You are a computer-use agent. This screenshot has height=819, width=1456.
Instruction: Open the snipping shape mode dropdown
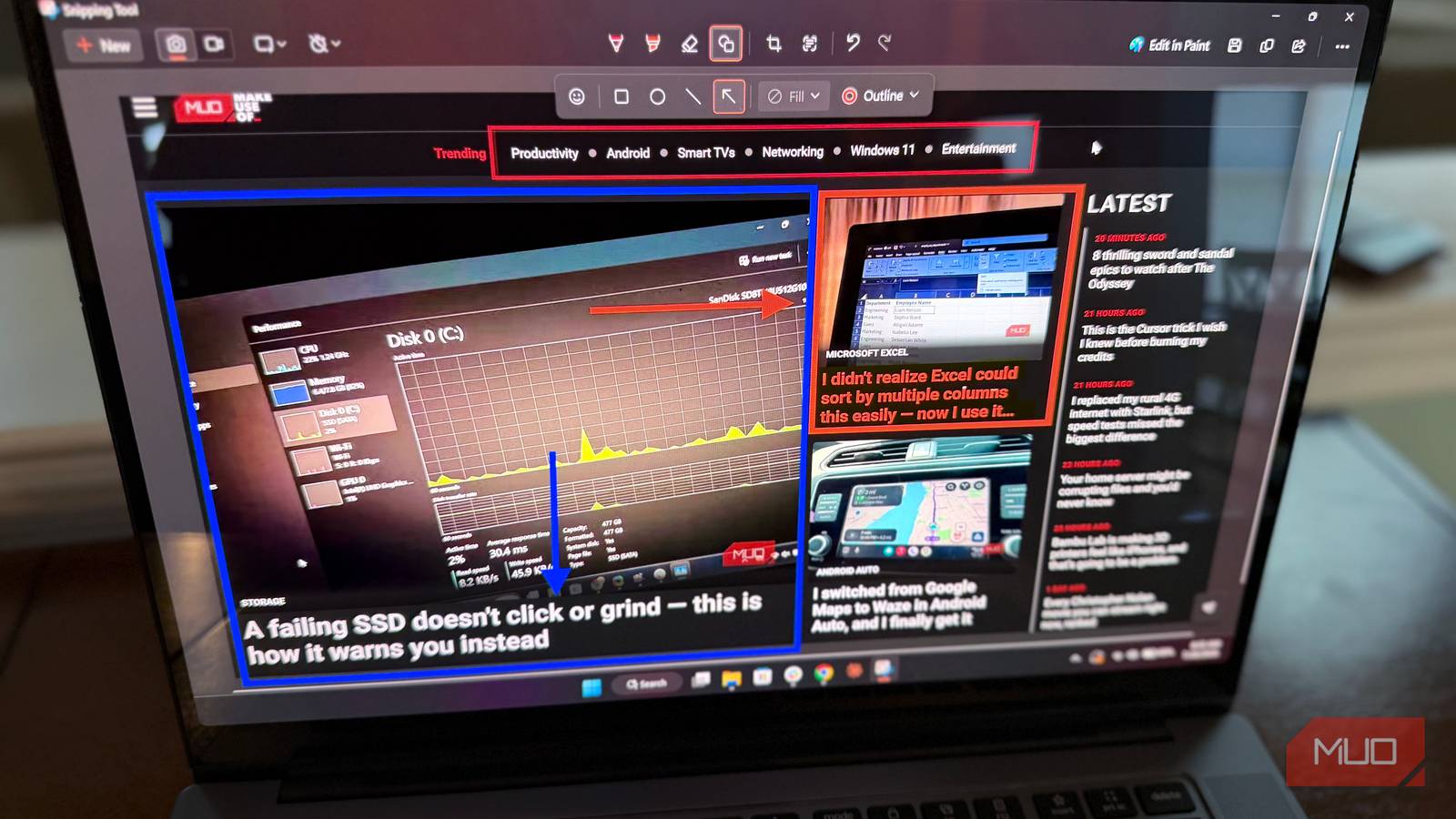pyautogui.click(x=269, y=44)
